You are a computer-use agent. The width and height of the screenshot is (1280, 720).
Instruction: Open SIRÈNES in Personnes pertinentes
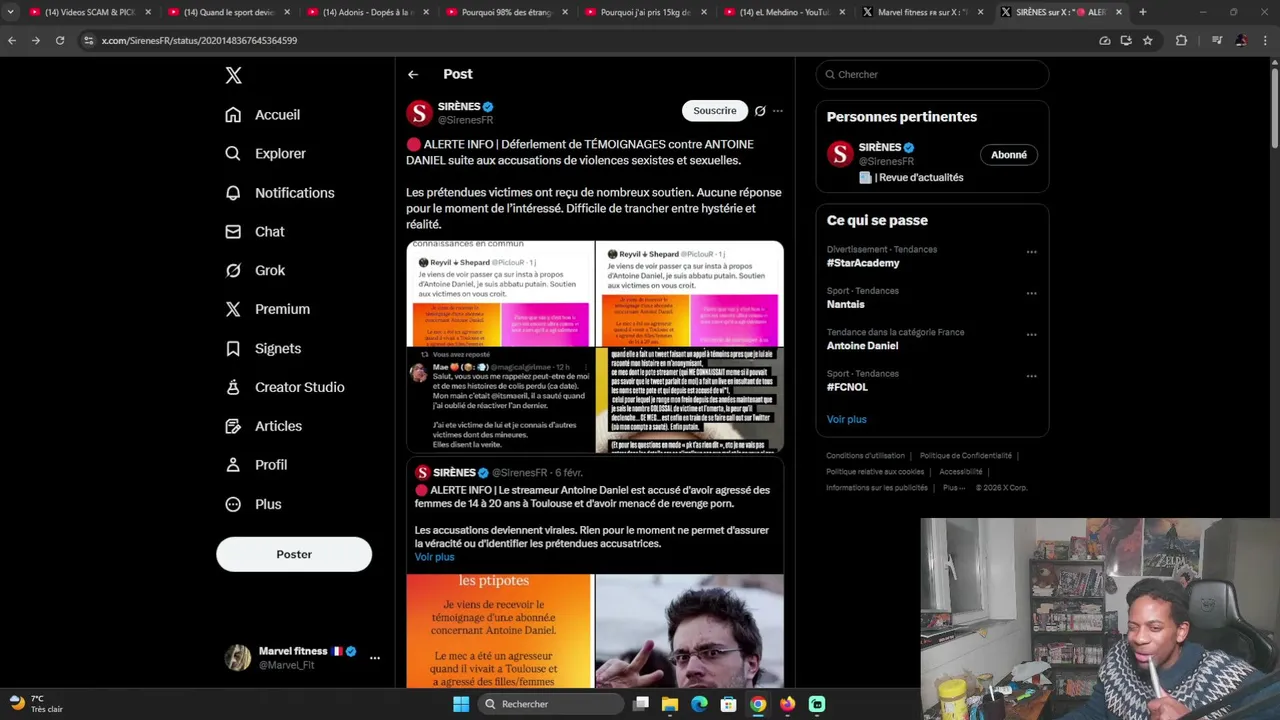coord(880,147)
